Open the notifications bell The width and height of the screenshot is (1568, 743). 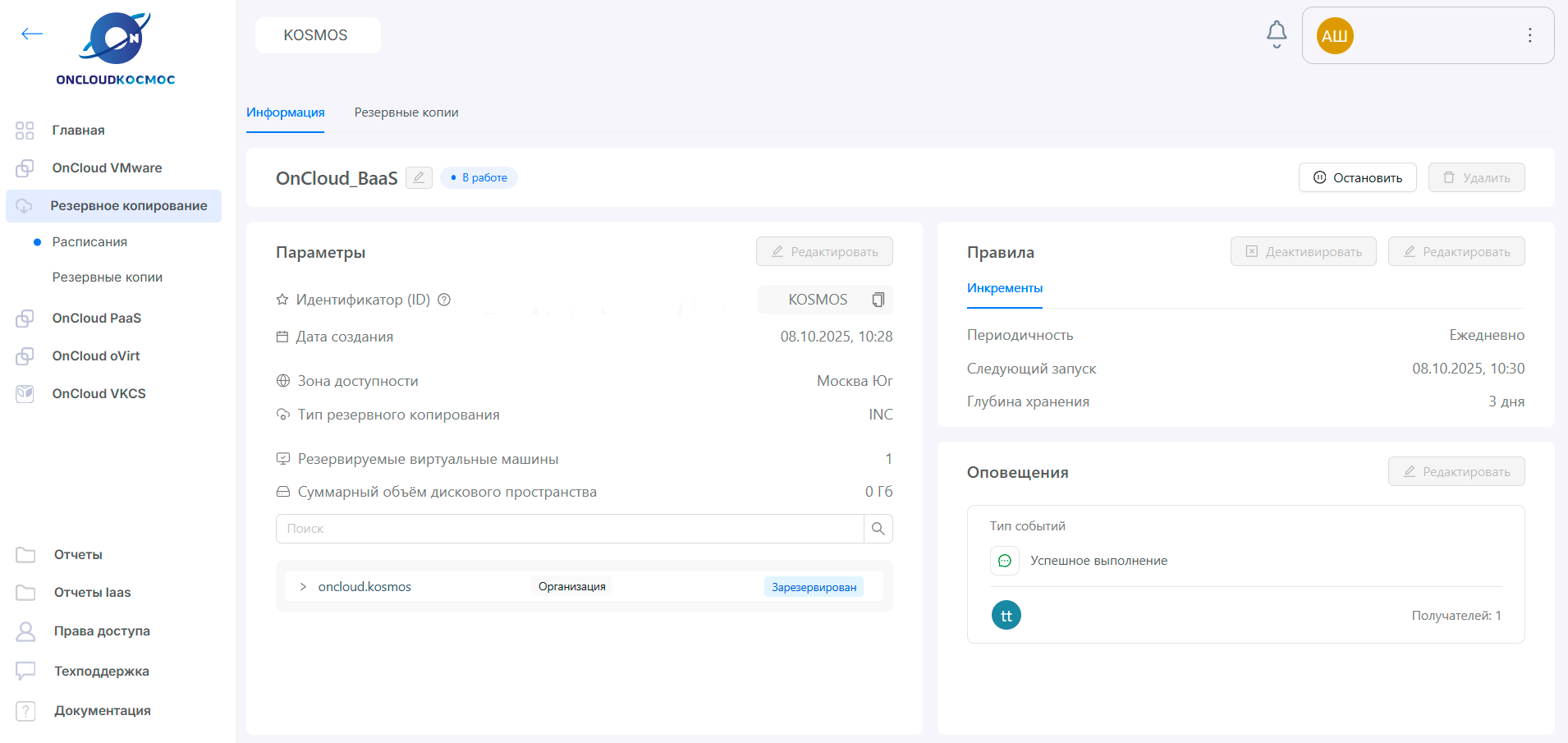1276,34
